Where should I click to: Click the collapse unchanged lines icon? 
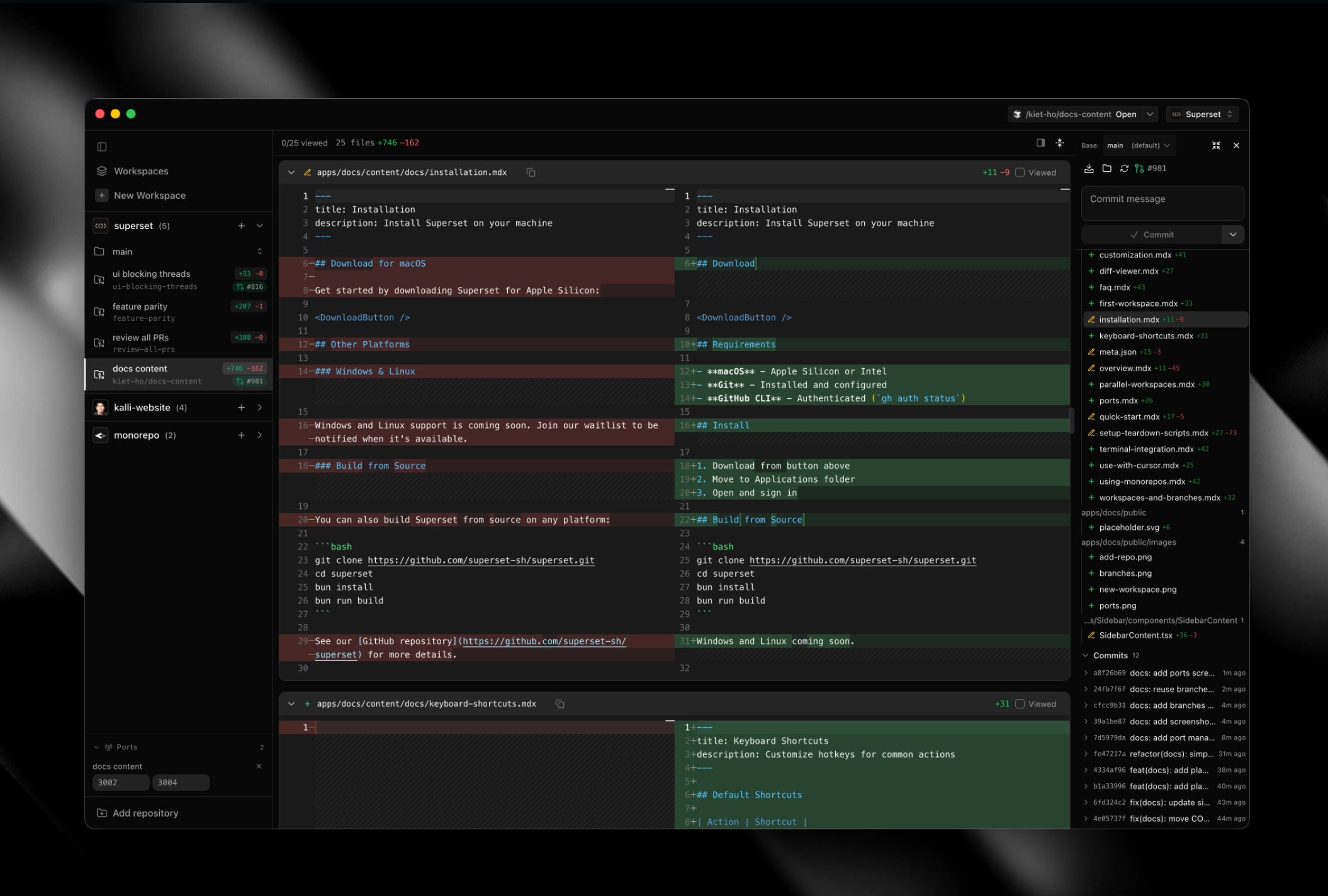pyautogui.click(x=1060, y=143)
